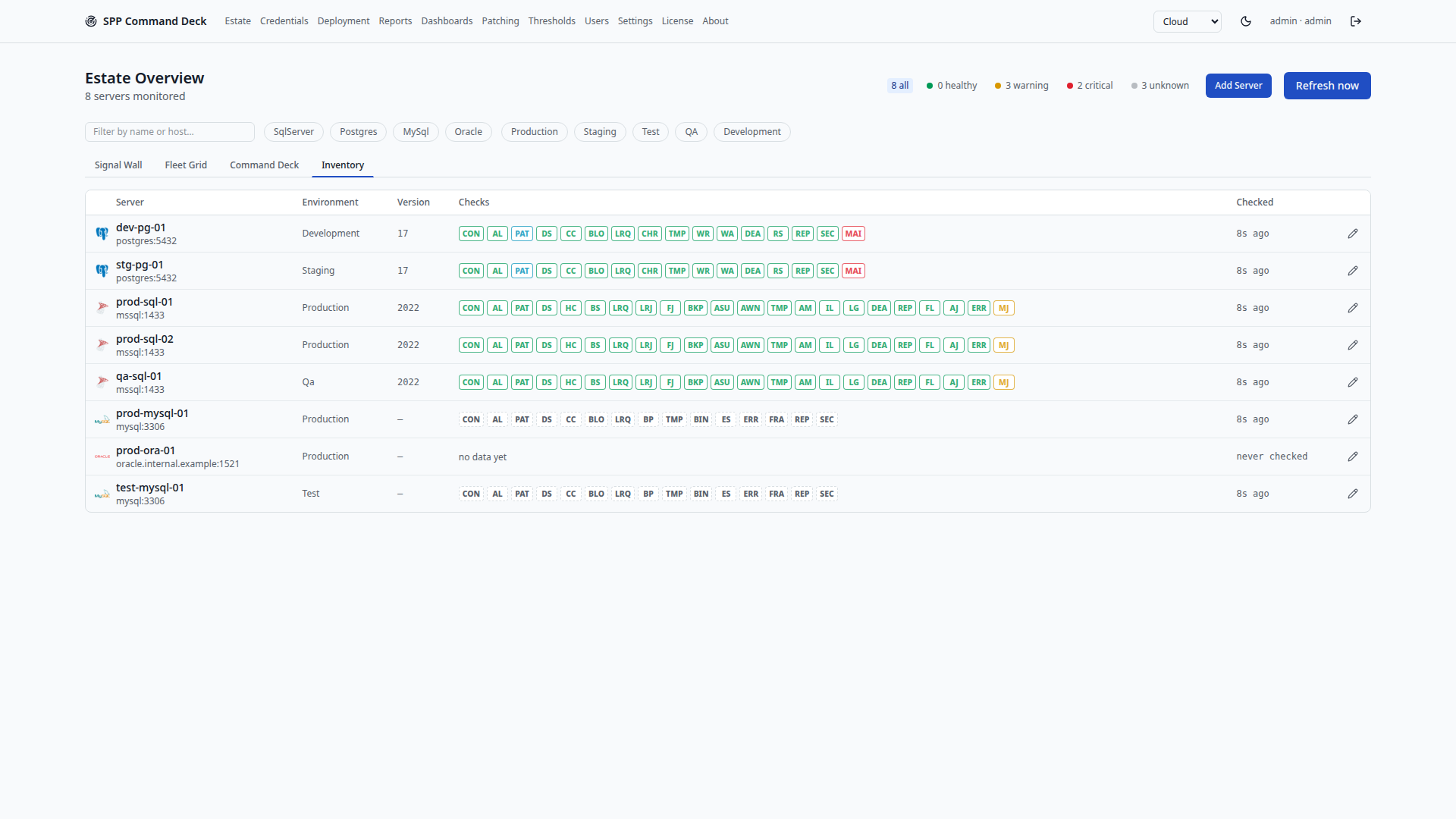Click the logout icon
This screenshot has width=1456, height=819.
coord(1356,21)
